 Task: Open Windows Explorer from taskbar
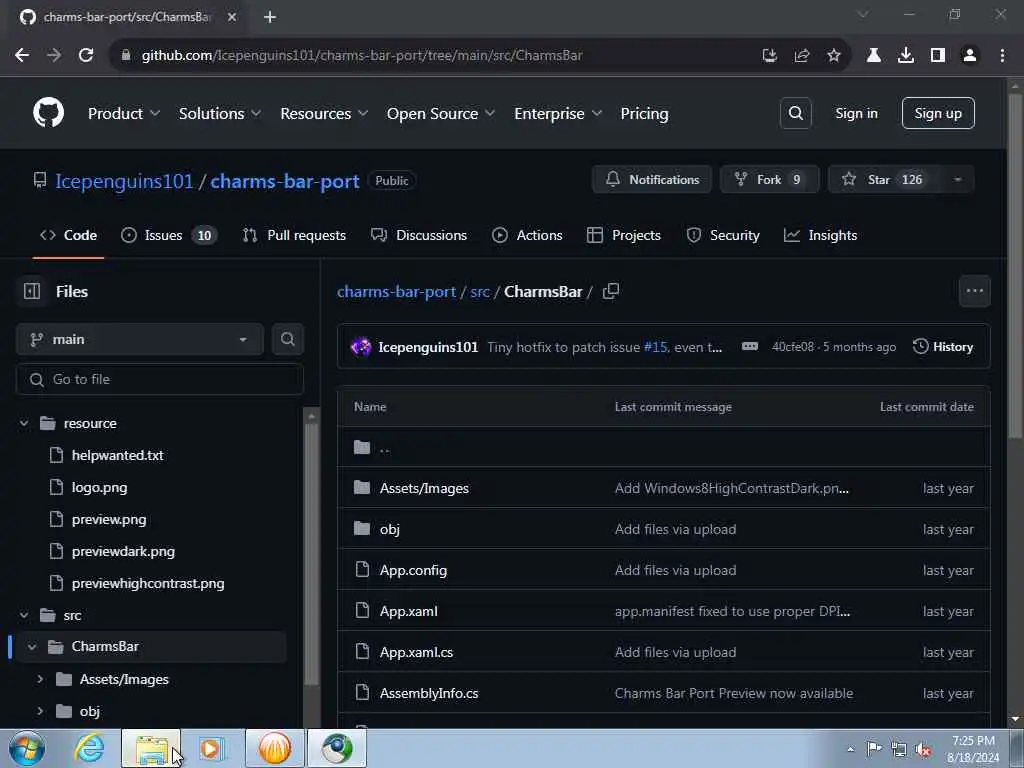[151, 748]
